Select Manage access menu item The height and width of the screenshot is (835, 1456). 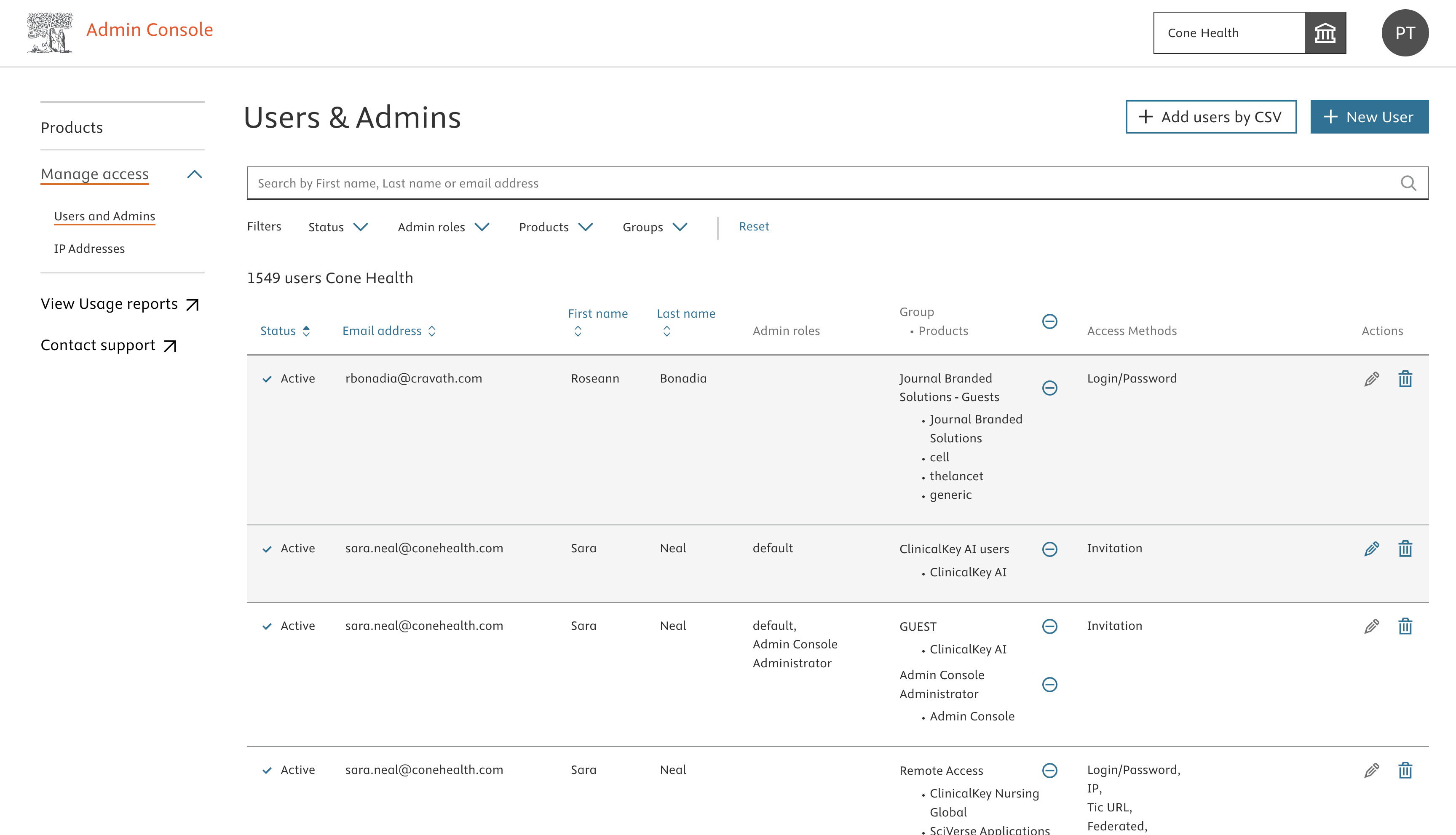[95, 174]
